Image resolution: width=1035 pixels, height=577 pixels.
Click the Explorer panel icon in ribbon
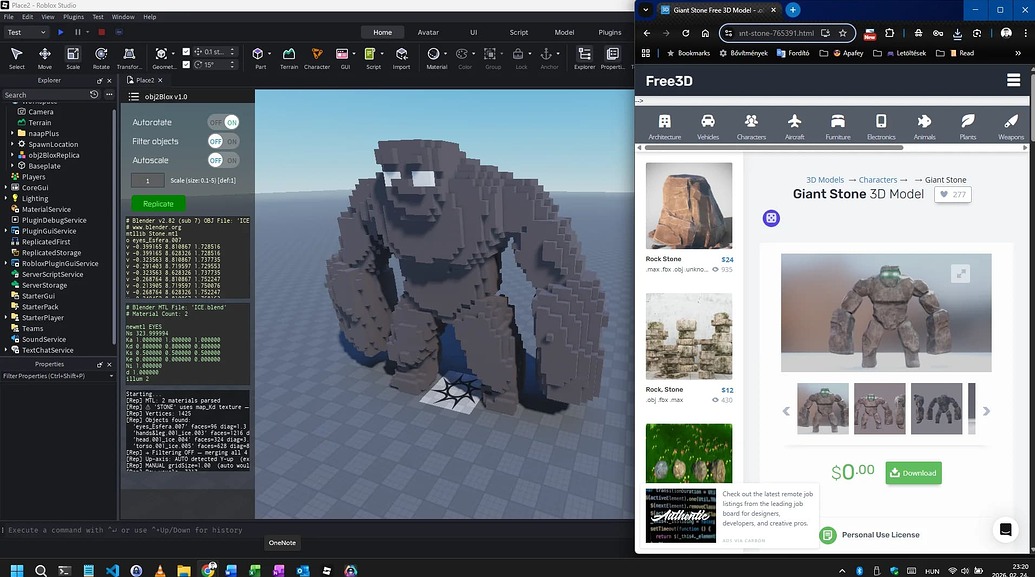[x=584, y=58]
